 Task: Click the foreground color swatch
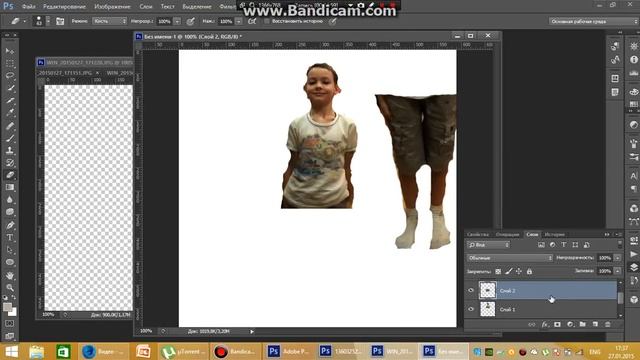[7, 307]
